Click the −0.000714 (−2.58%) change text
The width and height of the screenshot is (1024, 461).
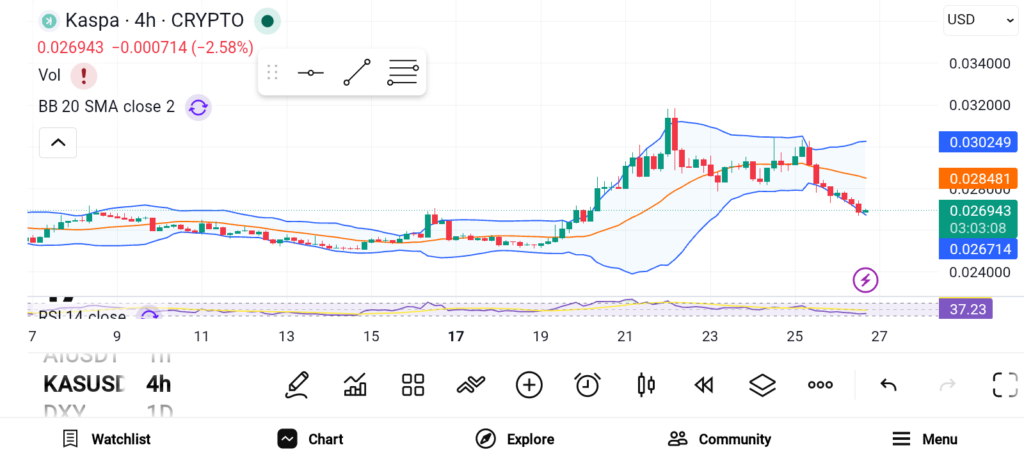click(x=183, y=48)
